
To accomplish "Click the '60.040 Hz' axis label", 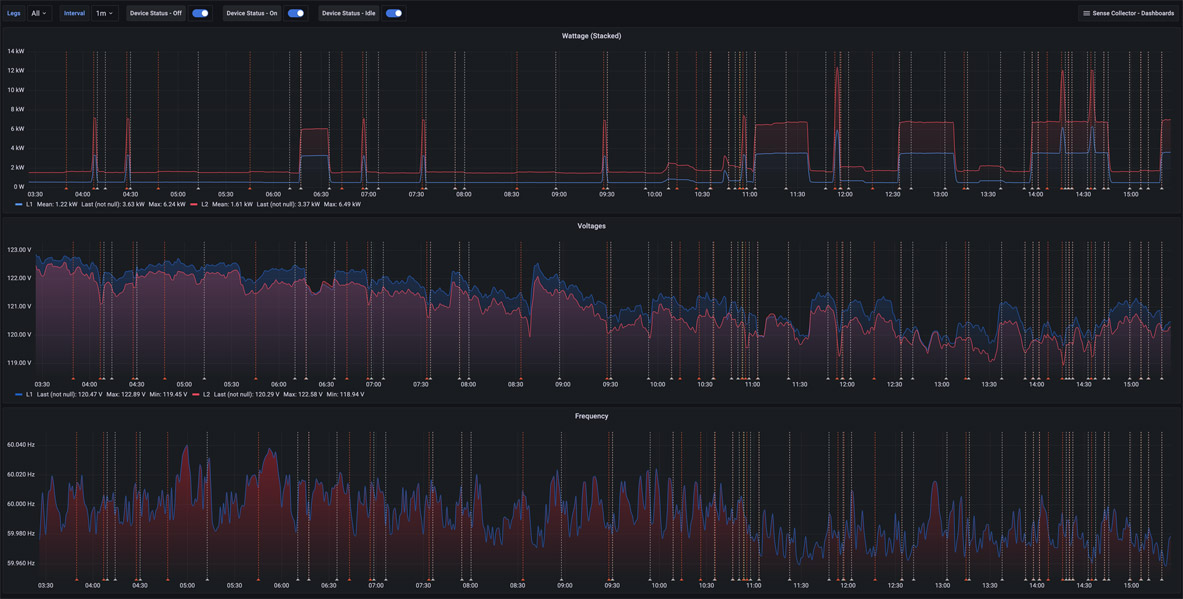I will pos(20,444).
